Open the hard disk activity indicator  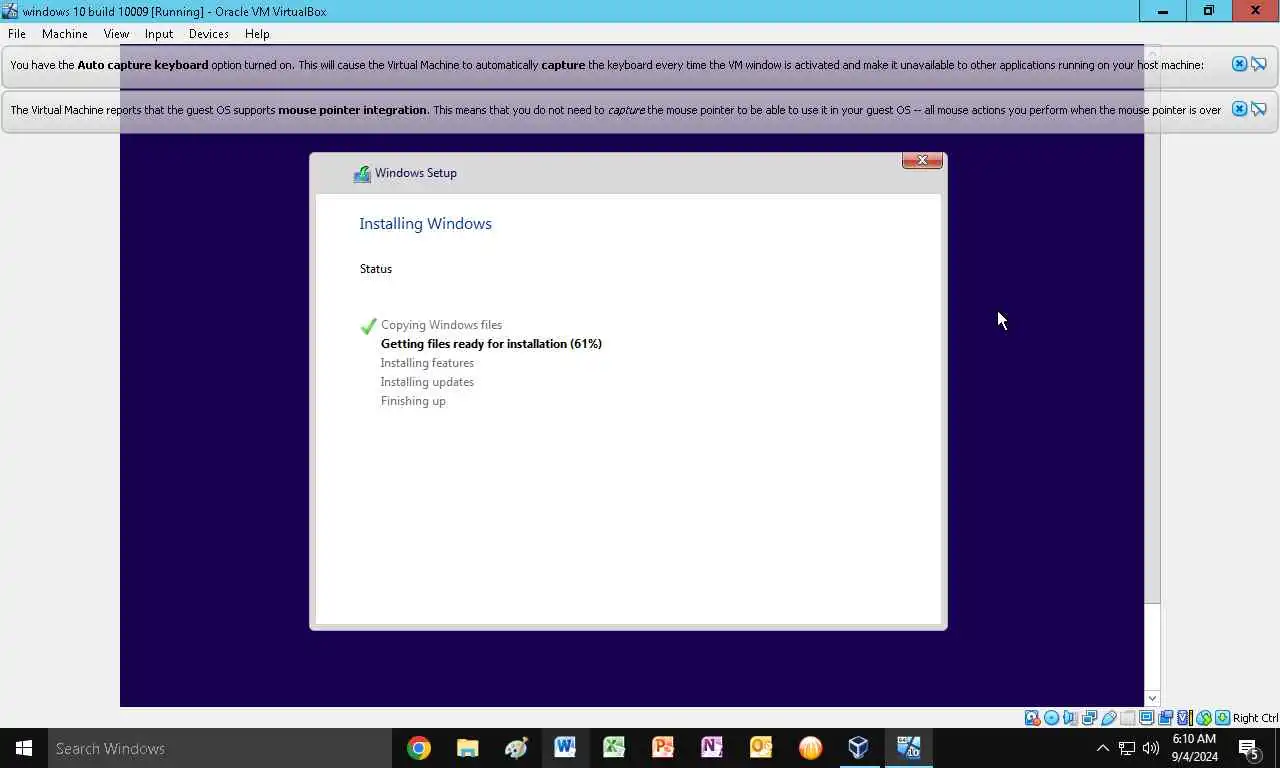click(1032, 718)
